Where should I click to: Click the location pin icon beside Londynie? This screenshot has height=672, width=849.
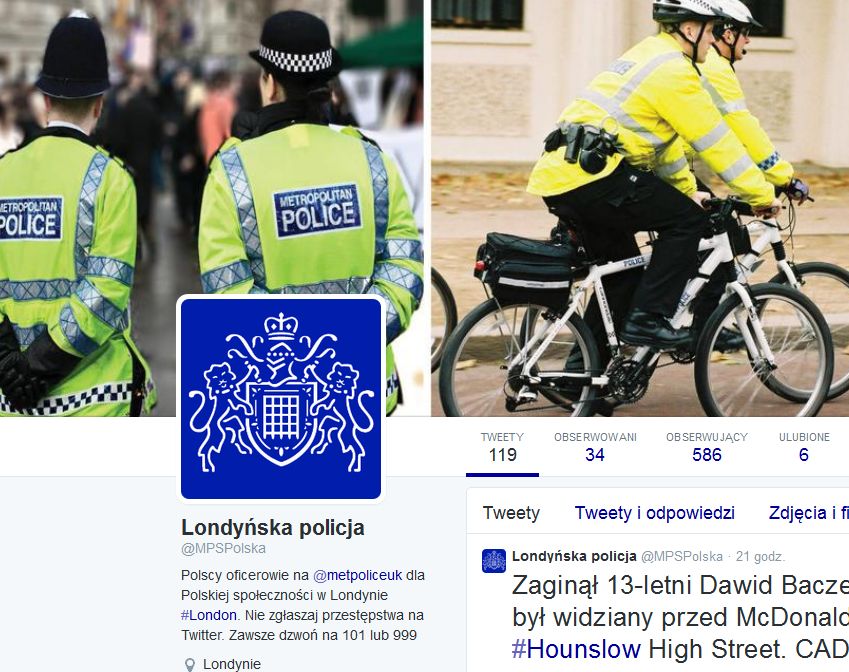tap(190, 664)
